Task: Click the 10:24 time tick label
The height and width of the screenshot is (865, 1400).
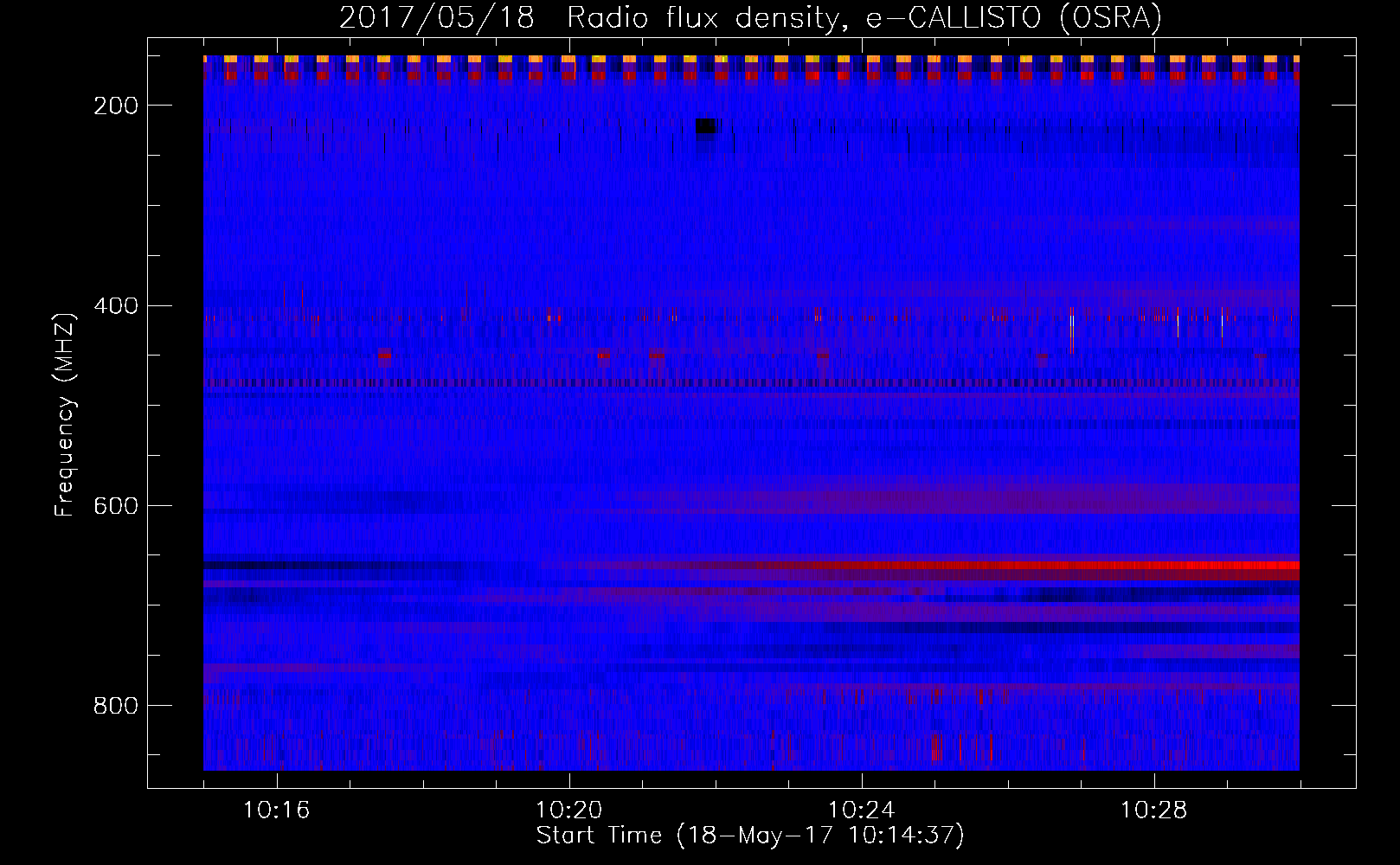Action: (x=861, y=811)
